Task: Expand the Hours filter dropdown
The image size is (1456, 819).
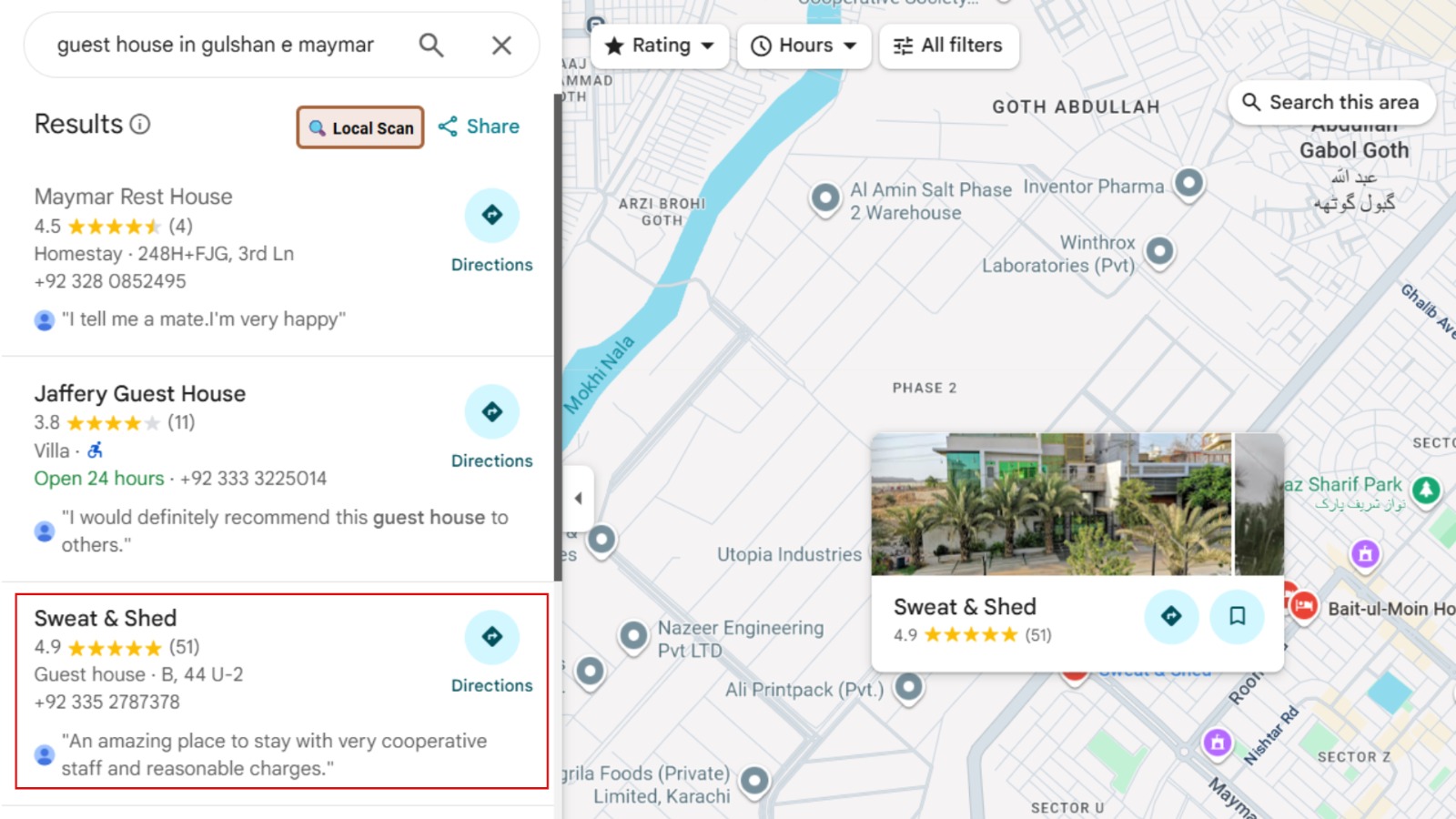Action: [x=804, y=45]
